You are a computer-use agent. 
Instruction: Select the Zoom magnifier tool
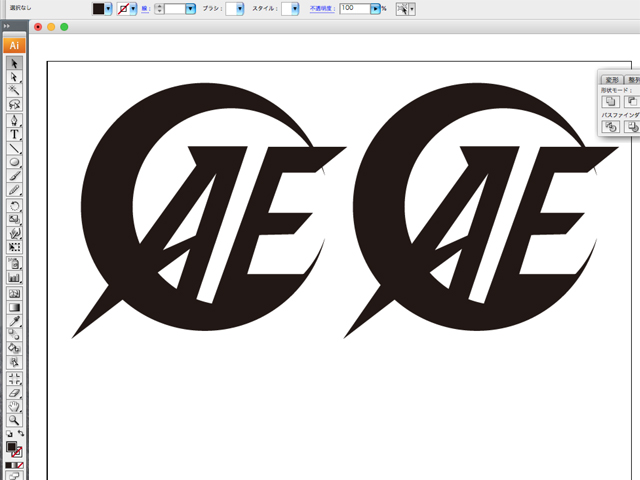pyautogui.click(x=14, y=420)
